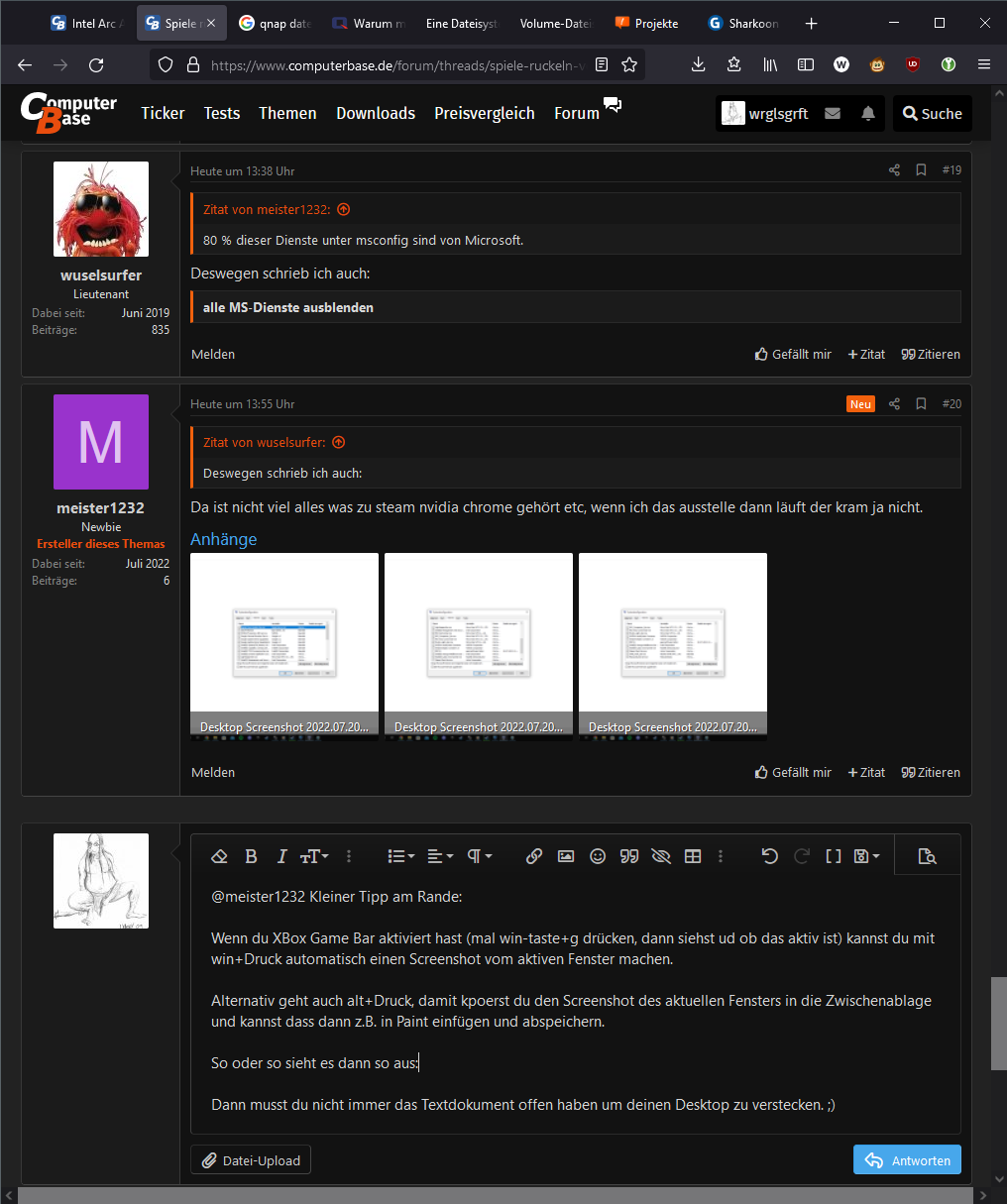The image size is (1007, 1204).
Task: Open the Preisvergleich menu item
Action: tap(485, 113)
